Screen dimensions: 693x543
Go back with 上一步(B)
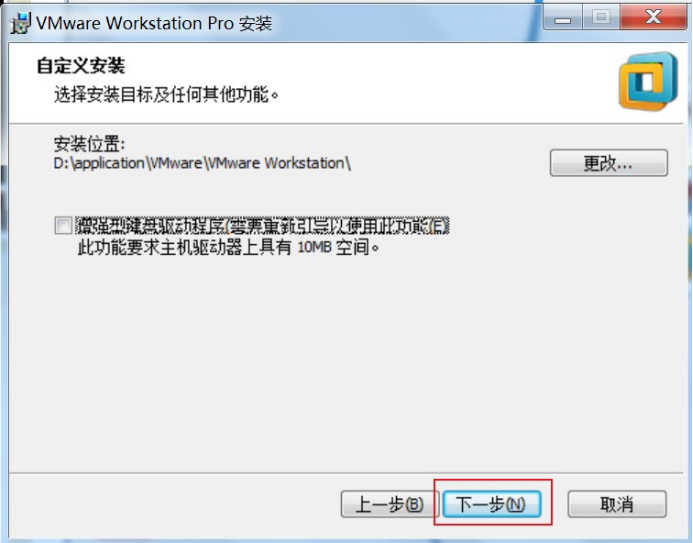click(x=389, y=504)
